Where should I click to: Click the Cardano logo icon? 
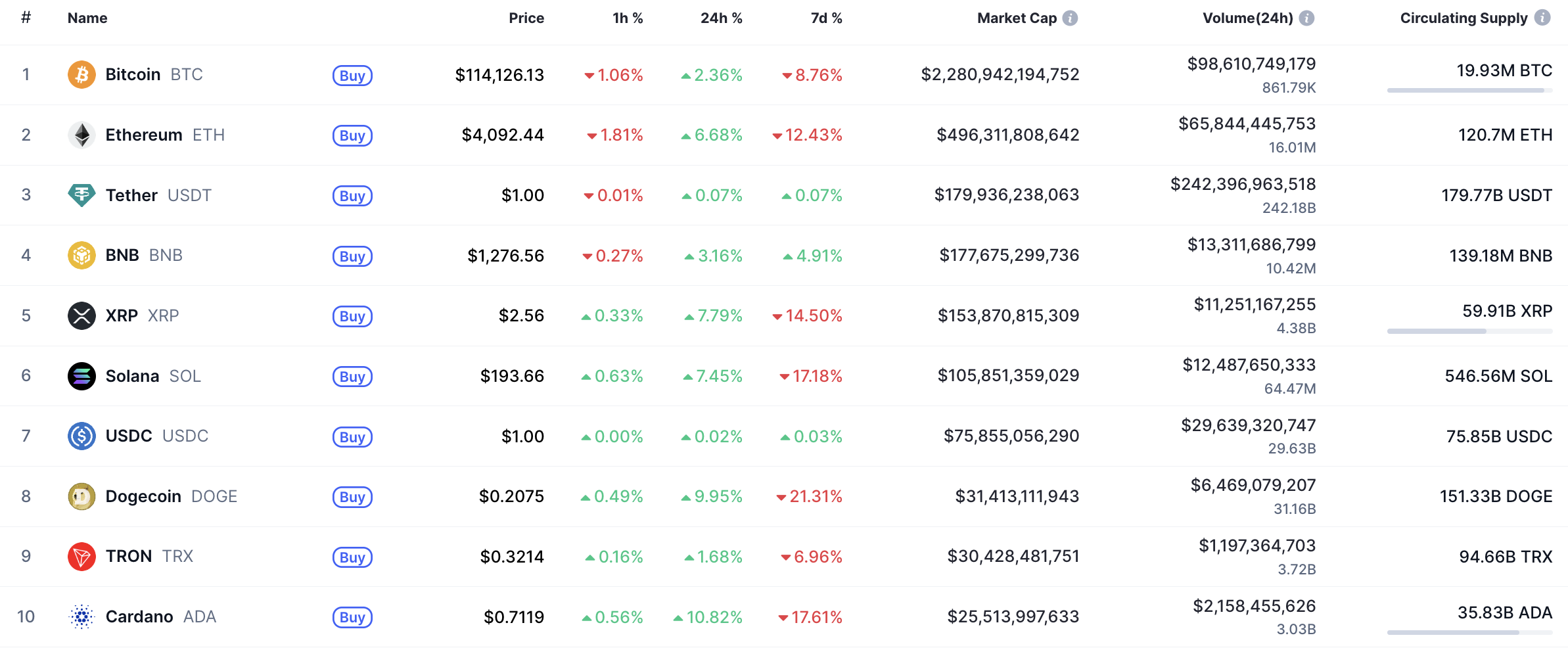(81, 617)
